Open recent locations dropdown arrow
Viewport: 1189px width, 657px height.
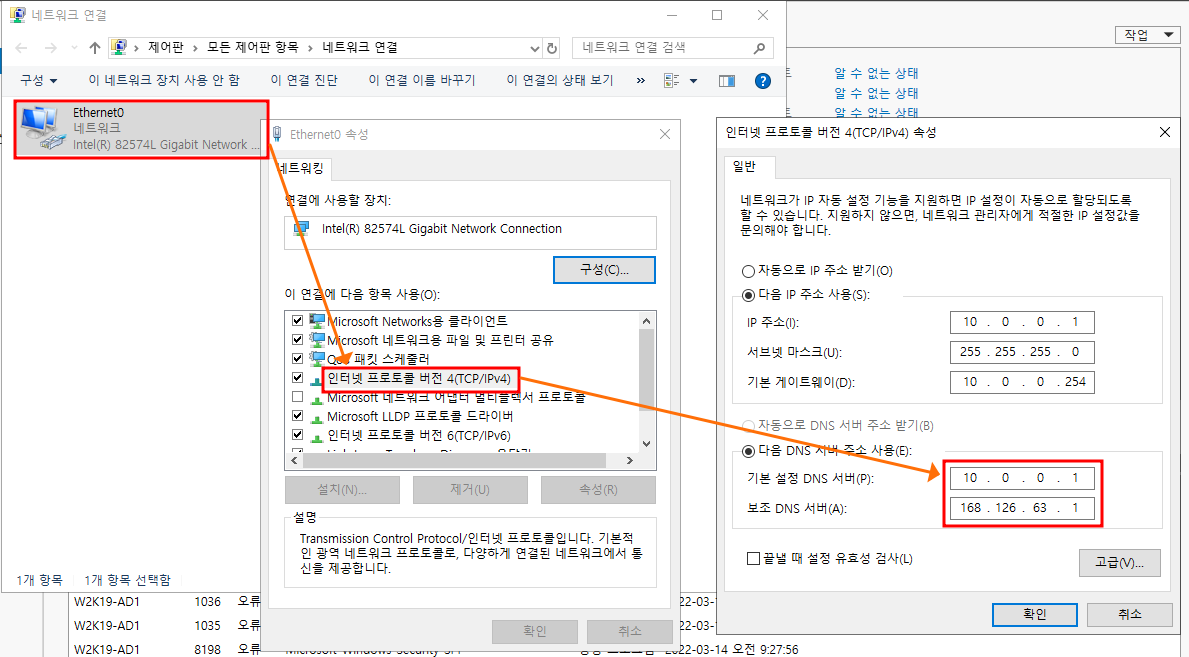[74, 48]
